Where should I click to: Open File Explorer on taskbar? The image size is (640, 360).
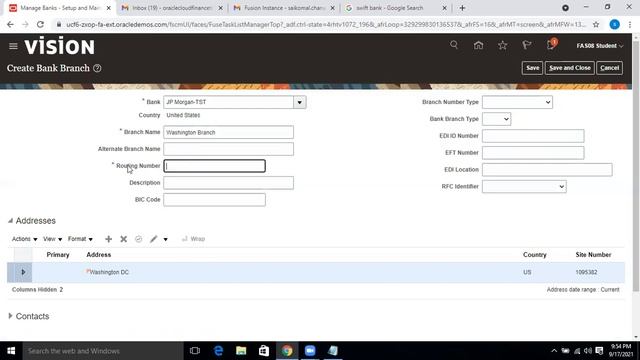[x=241, y=351]
